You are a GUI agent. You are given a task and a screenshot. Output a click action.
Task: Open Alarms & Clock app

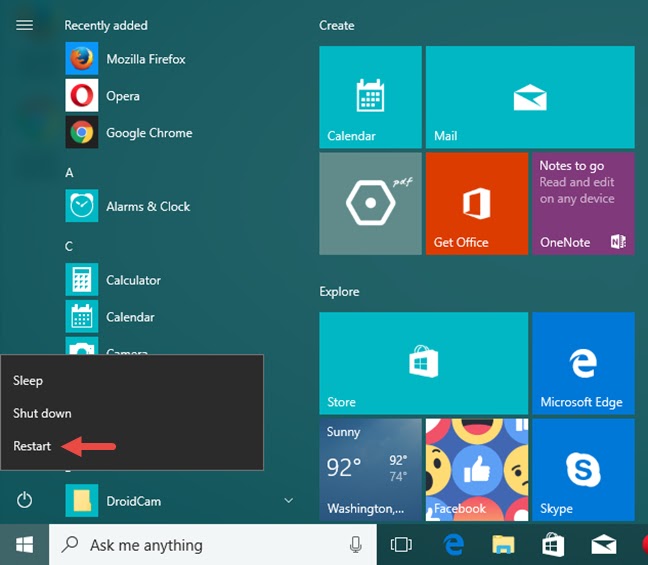(x=128, y=206)
